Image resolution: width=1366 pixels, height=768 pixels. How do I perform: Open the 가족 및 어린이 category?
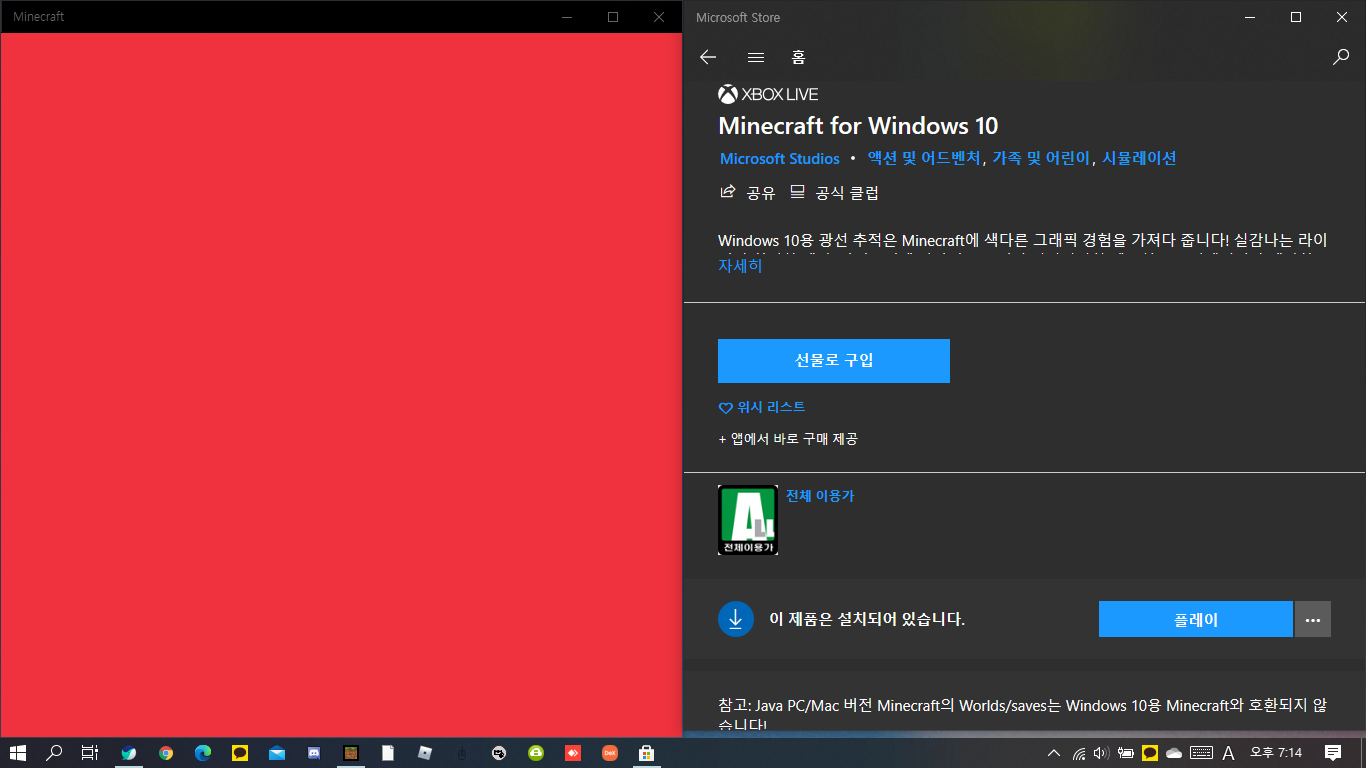1041,158
